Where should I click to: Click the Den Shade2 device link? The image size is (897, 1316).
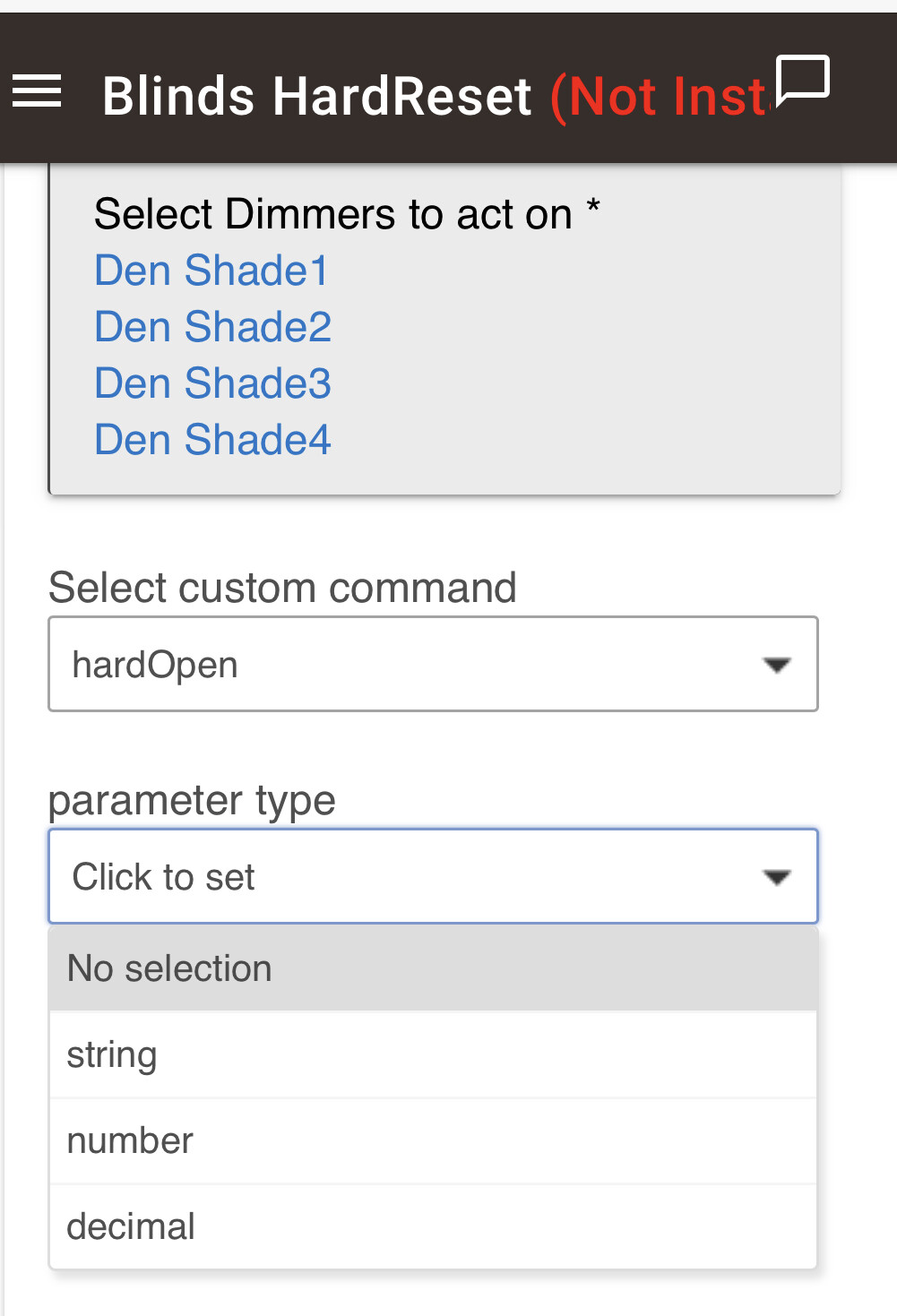point(213,327)
